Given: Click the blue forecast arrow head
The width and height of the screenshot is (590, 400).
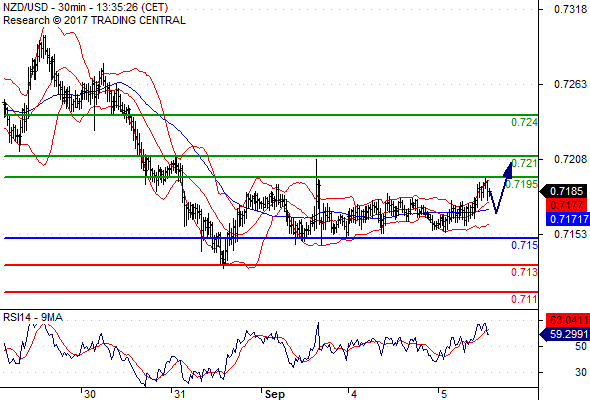Looking at the screenshot, I should coord(508,170).
